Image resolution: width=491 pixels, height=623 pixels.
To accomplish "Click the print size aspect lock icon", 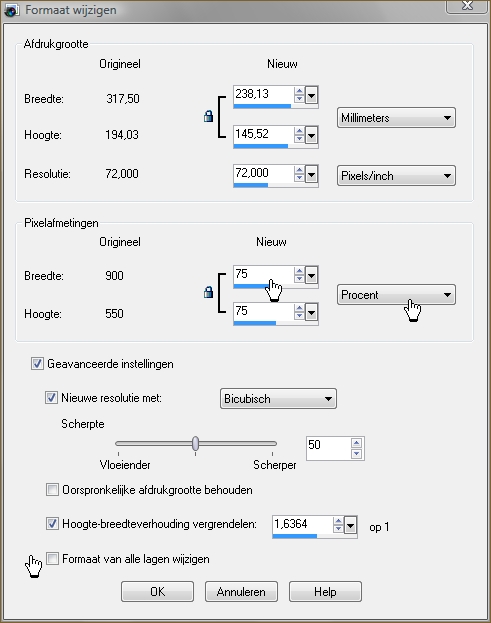I will click(208, 116).
